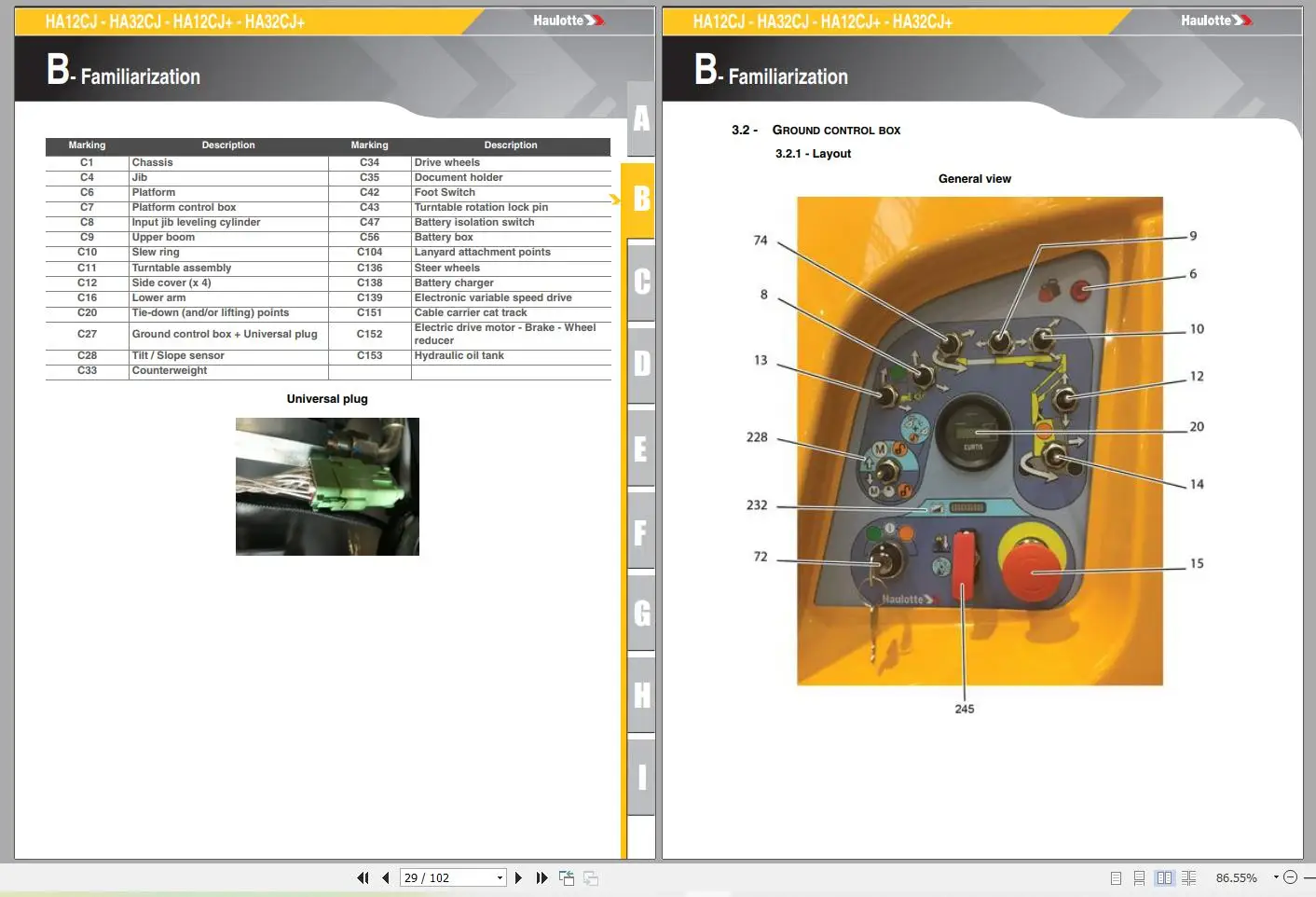
Task: Click the page number input field
Action: tap(446, 877)
